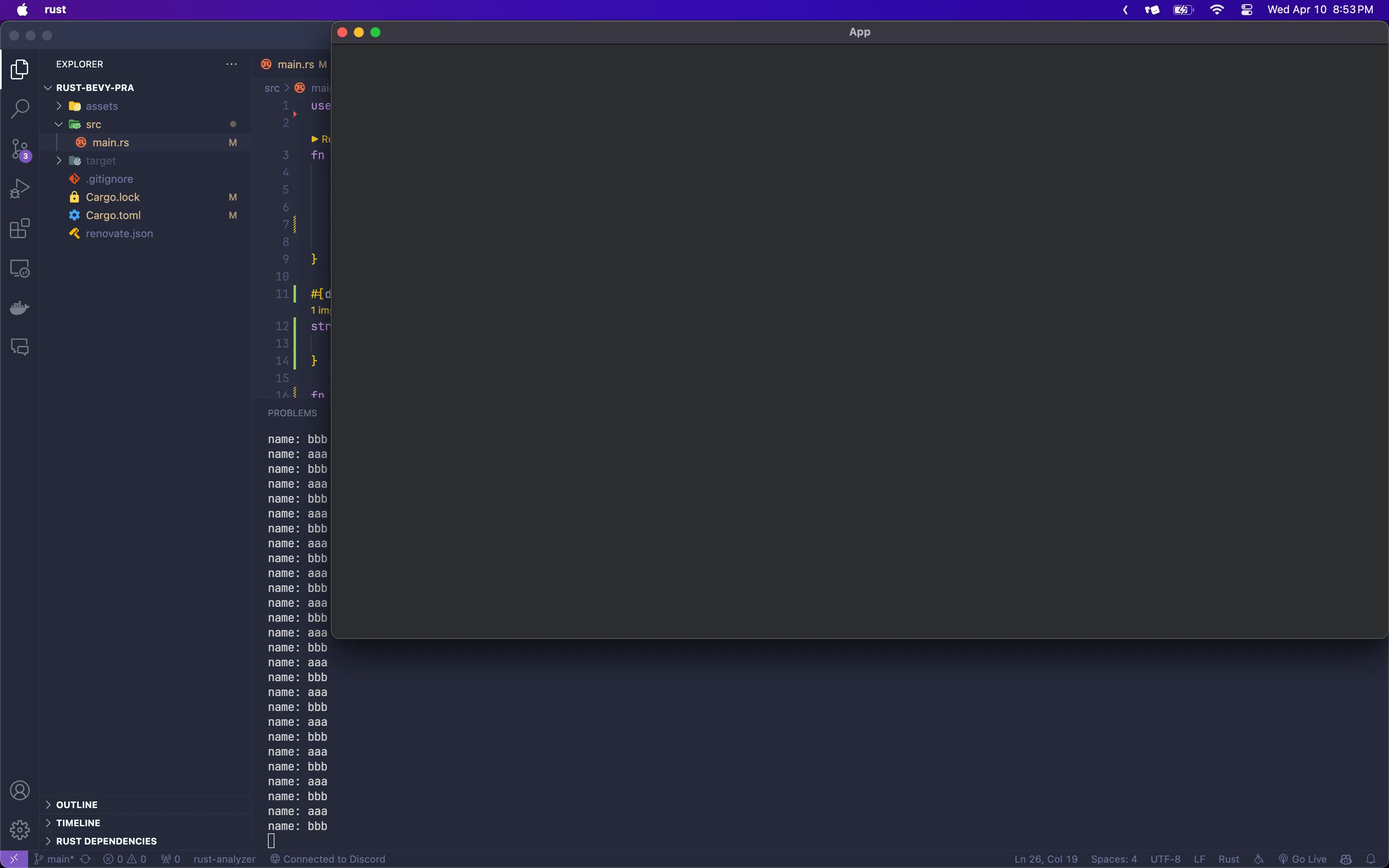Viewport: 1389px width, 868px height.
Task: Click the Go Live button
Action: [x=1302, y=859]
